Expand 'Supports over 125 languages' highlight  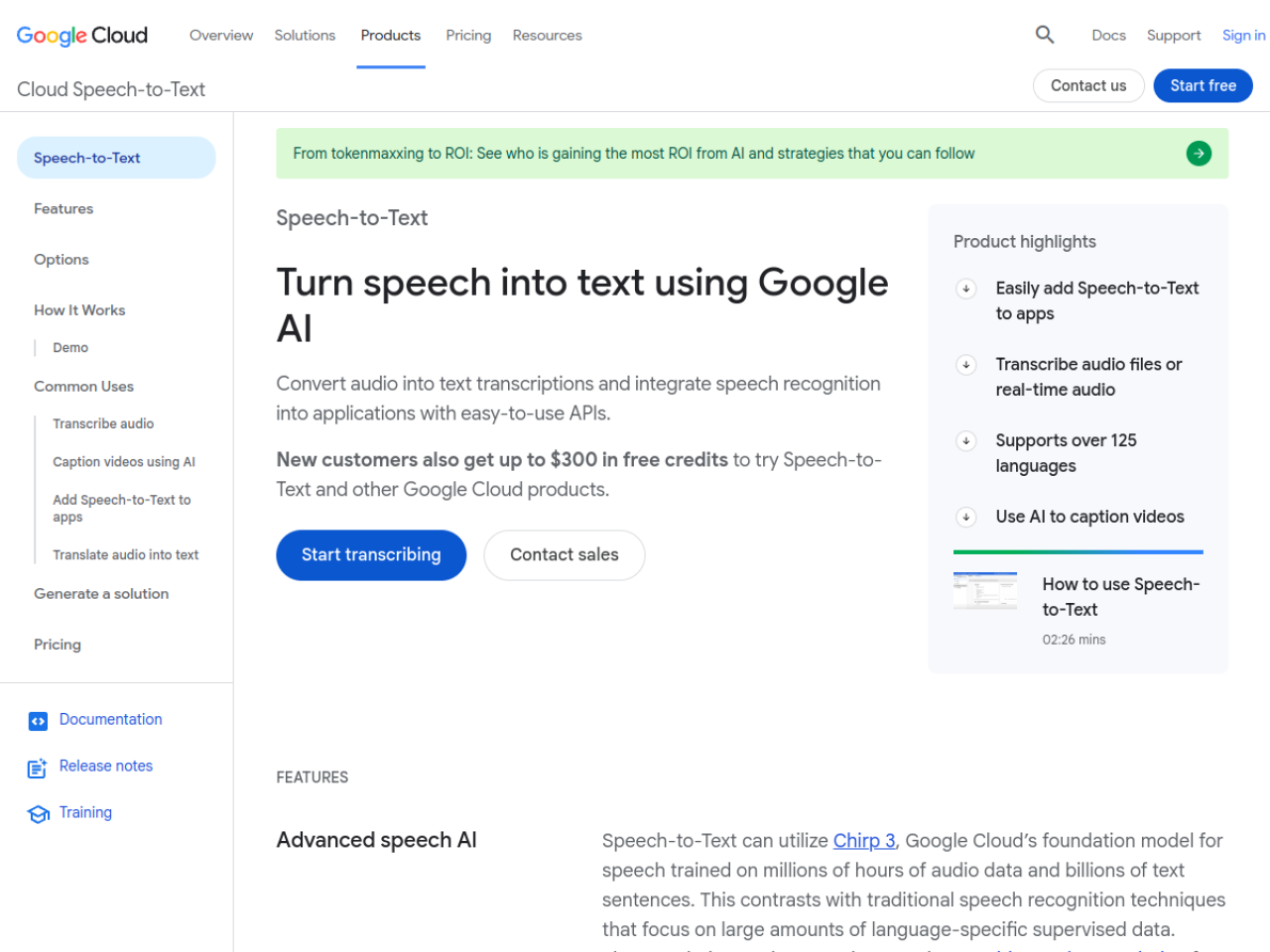coord(965,441)
